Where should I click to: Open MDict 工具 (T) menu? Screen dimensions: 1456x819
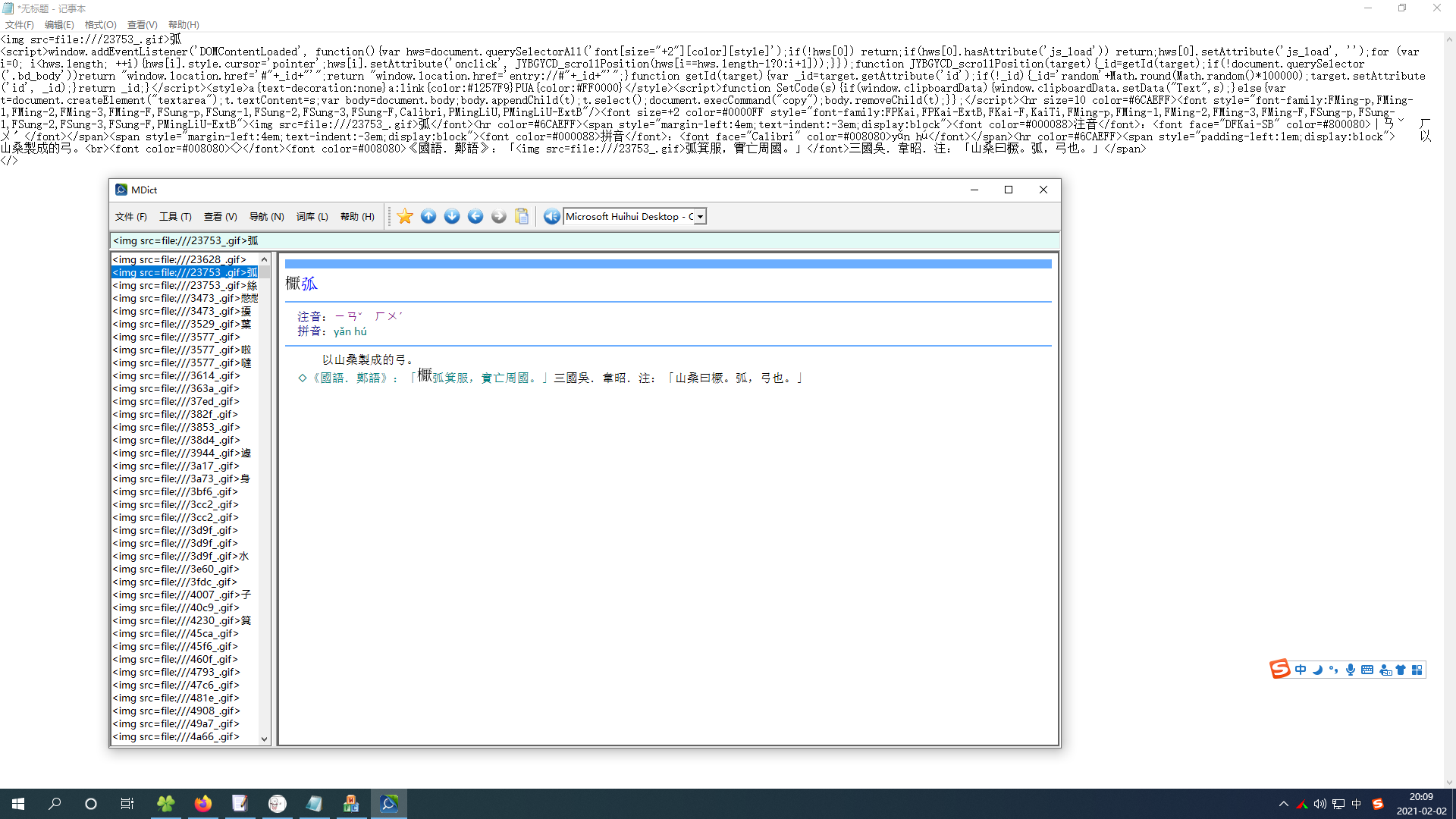click(175, 217)
